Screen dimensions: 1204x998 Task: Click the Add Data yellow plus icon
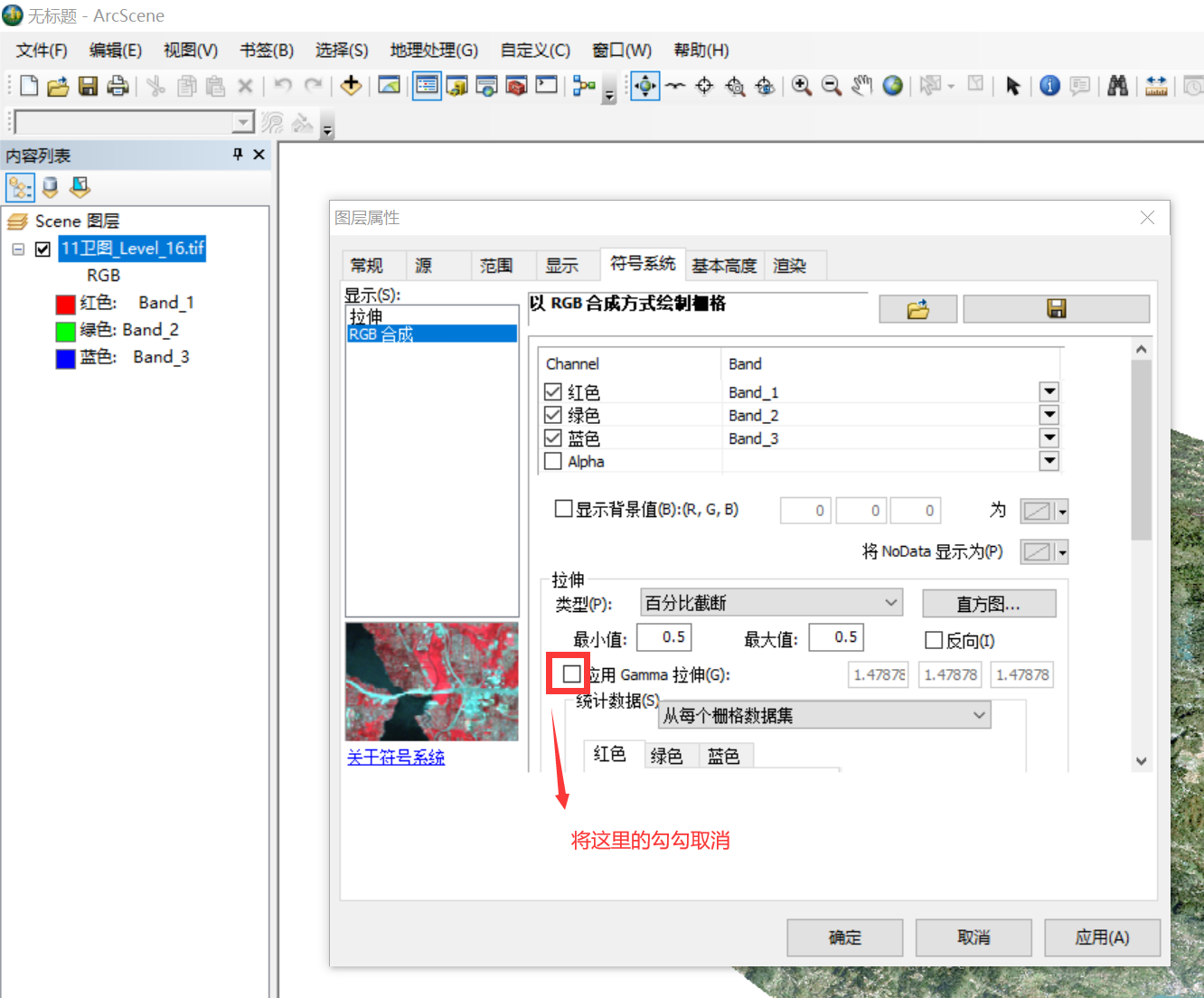352,85
